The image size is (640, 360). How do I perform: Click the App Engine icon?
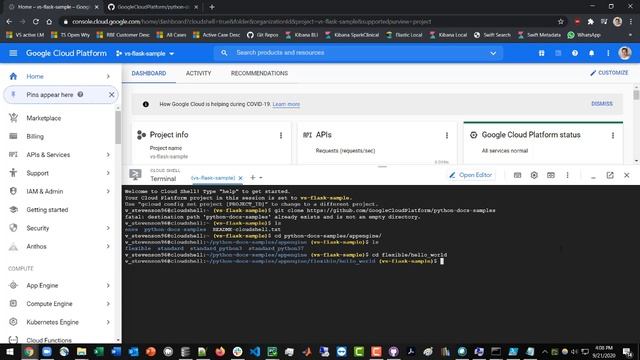pyautogui.click(x=13, y=285)
